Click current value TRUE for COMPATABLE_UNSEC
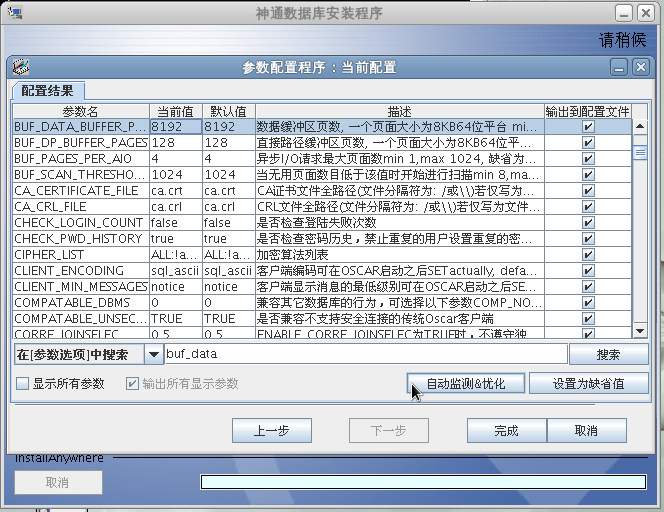 pos(176,318)
